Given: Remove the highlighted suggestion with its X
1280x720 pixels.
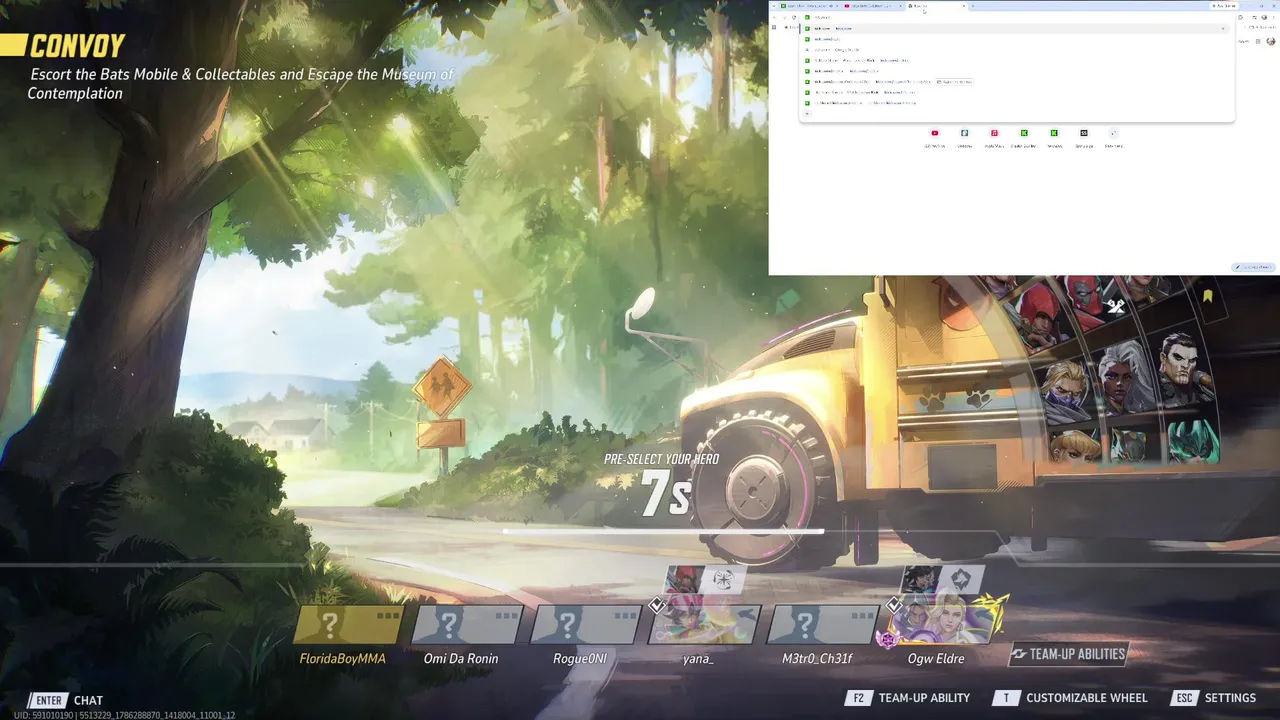Looking at the screenshot, I should pyautogui.click(x=1222, y=28).
